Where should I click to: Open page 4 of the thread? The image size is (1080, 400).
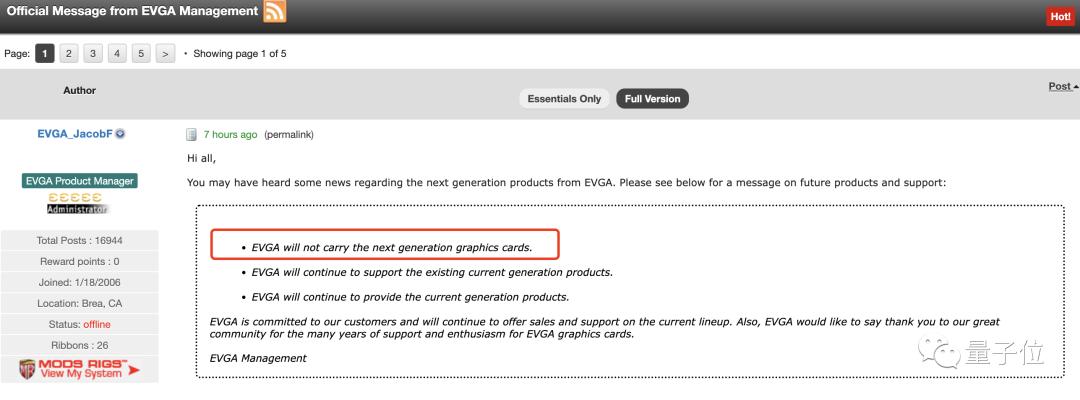click(x=117, y=53)
